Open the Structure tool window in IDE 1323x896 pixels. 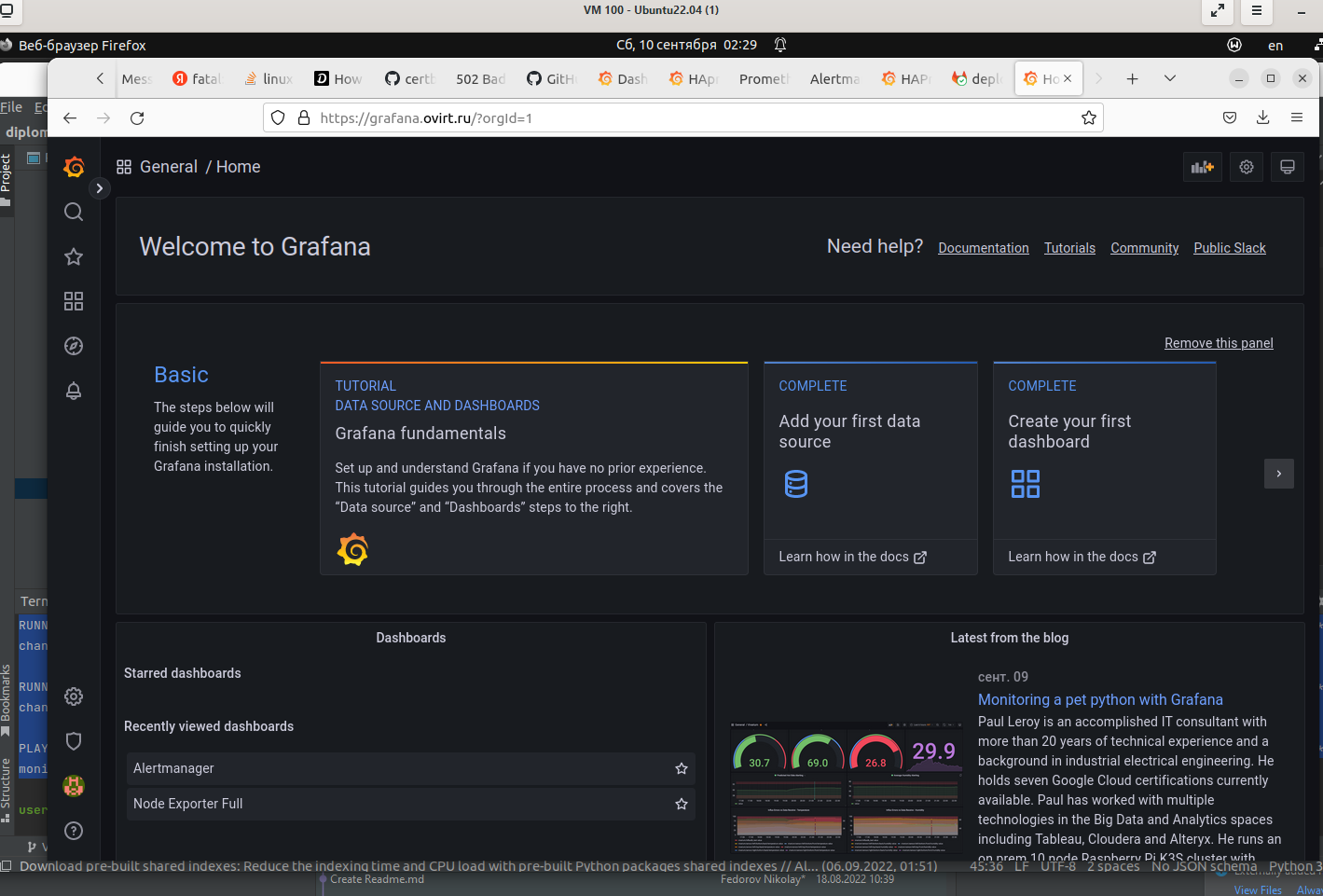click(x=6, y=790)
